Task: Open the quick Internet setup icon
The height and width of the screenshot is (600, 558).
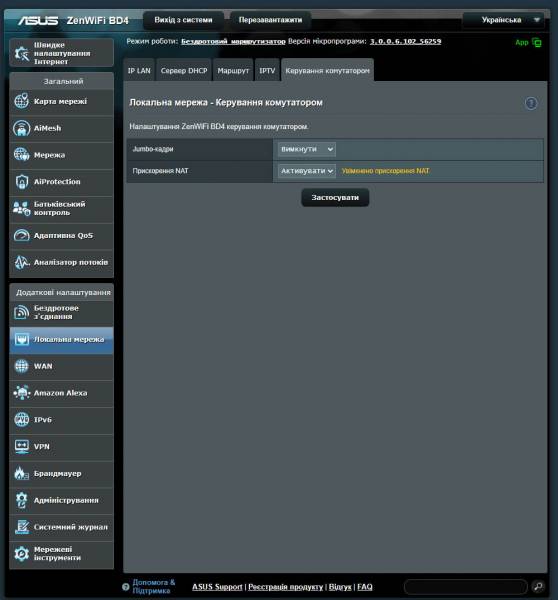Action: pyautogui.click(x=21, y=54)
